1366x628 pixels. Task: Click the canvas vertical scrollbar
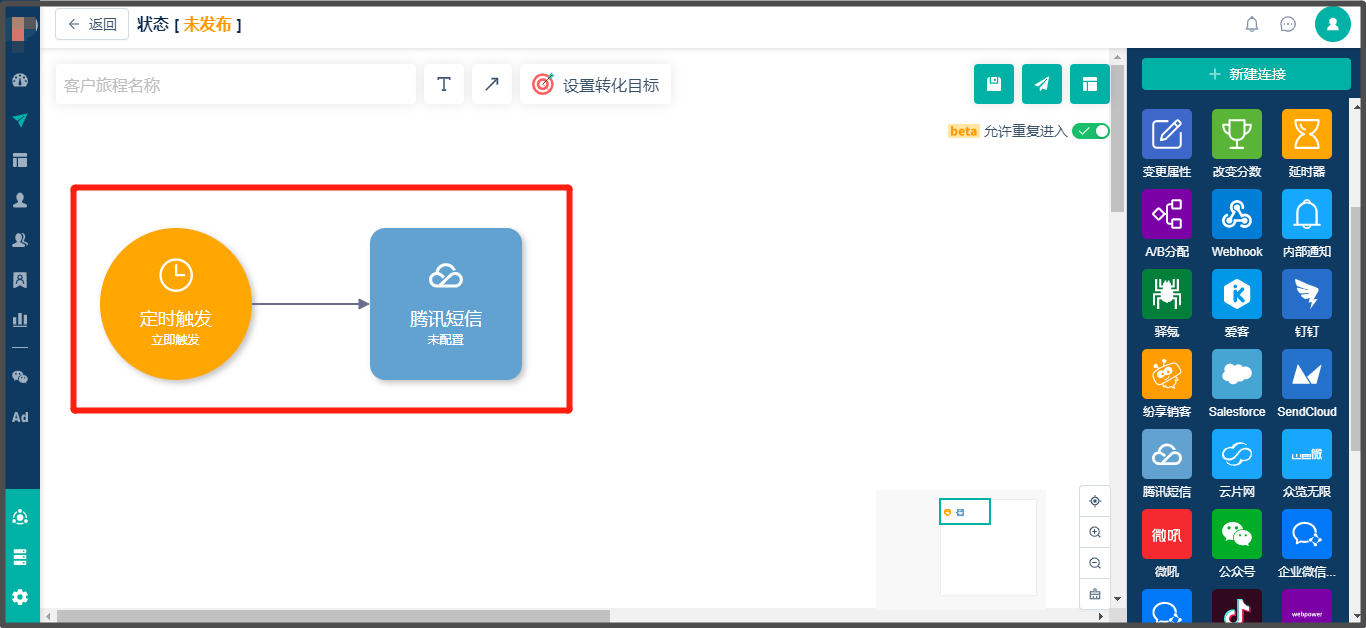1118,138
